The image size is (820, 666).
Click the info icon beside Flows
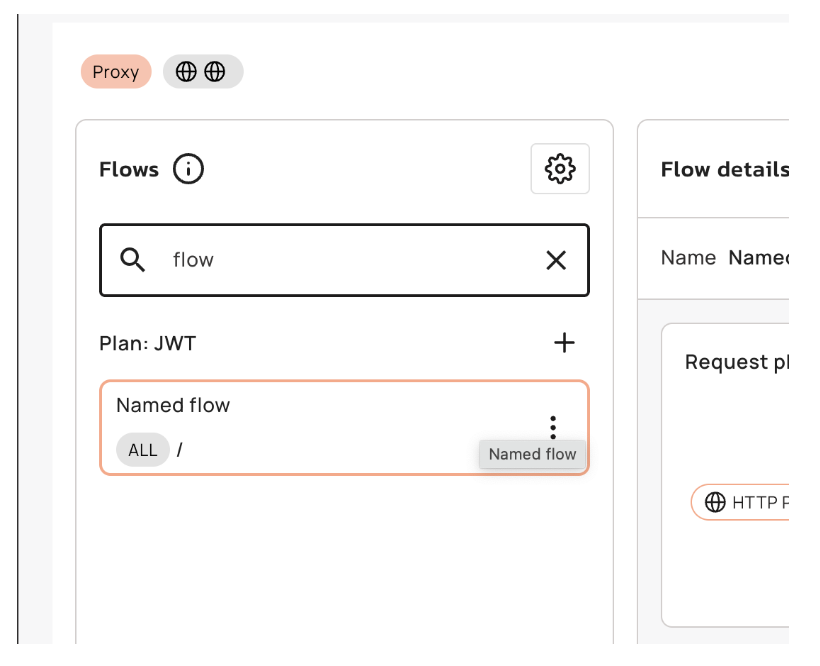click(x=188, y=169)
